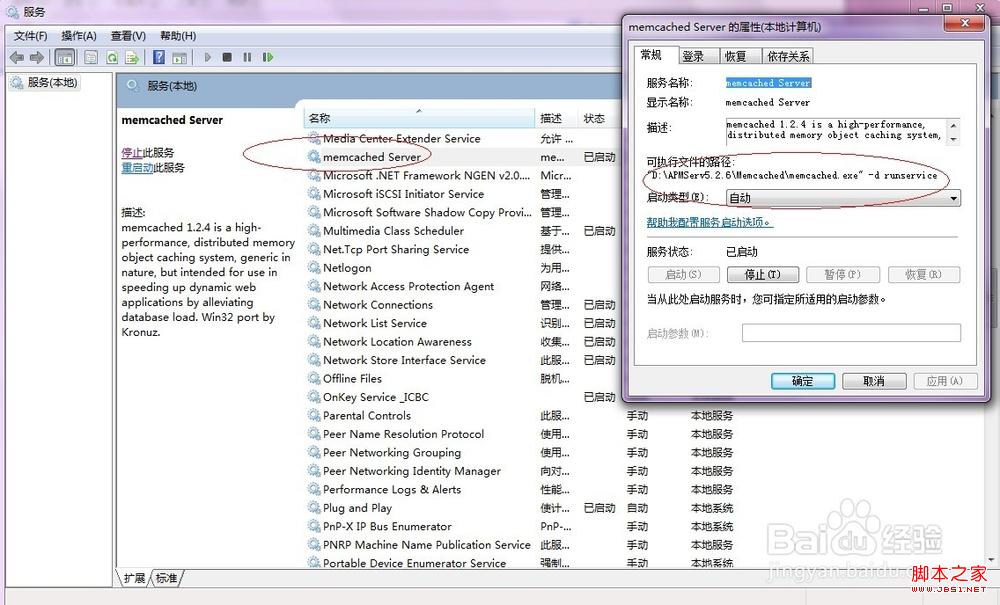Image resolution: width=1000 pixels, height=605 pixels.
Task: Click gear icon of Network Connections row
Action: tap(314, 305)
